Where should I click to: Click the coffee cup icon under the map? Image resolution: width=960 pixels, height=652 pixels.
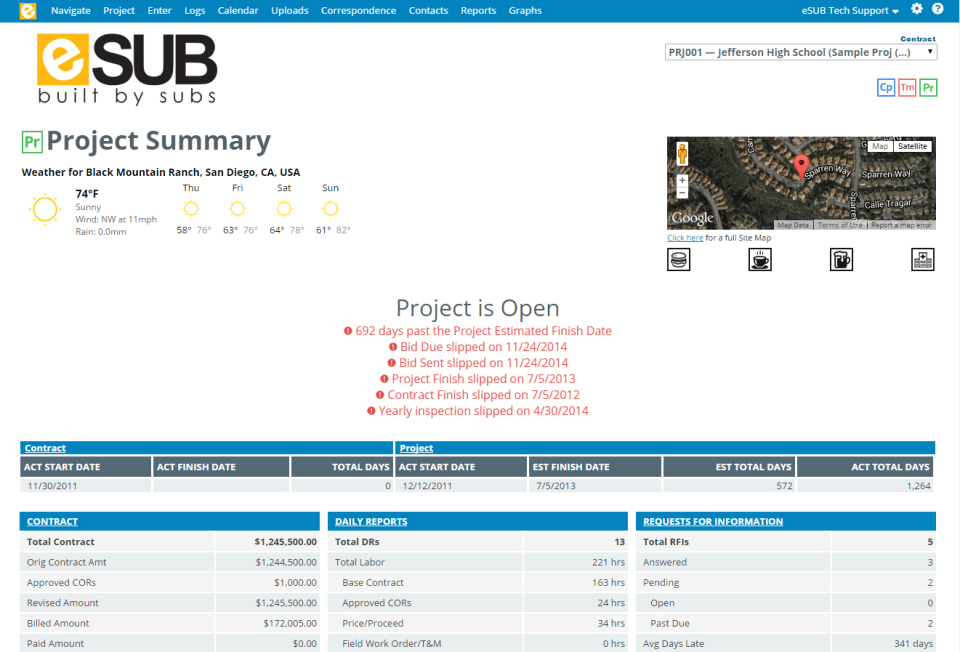click(x=758, y=259)
